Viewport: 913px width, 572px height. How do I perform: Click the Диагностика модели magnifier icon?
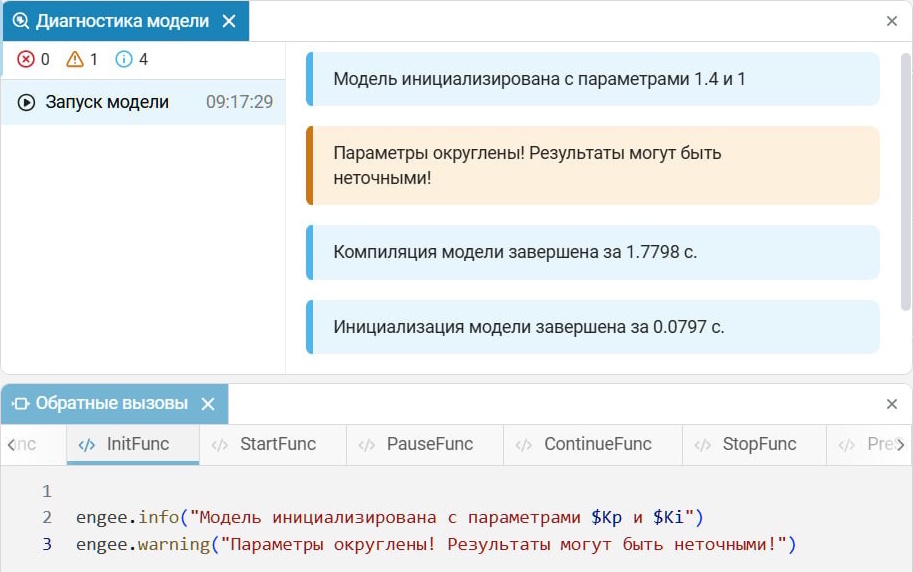pyautogui.click(x=20, y=21)
